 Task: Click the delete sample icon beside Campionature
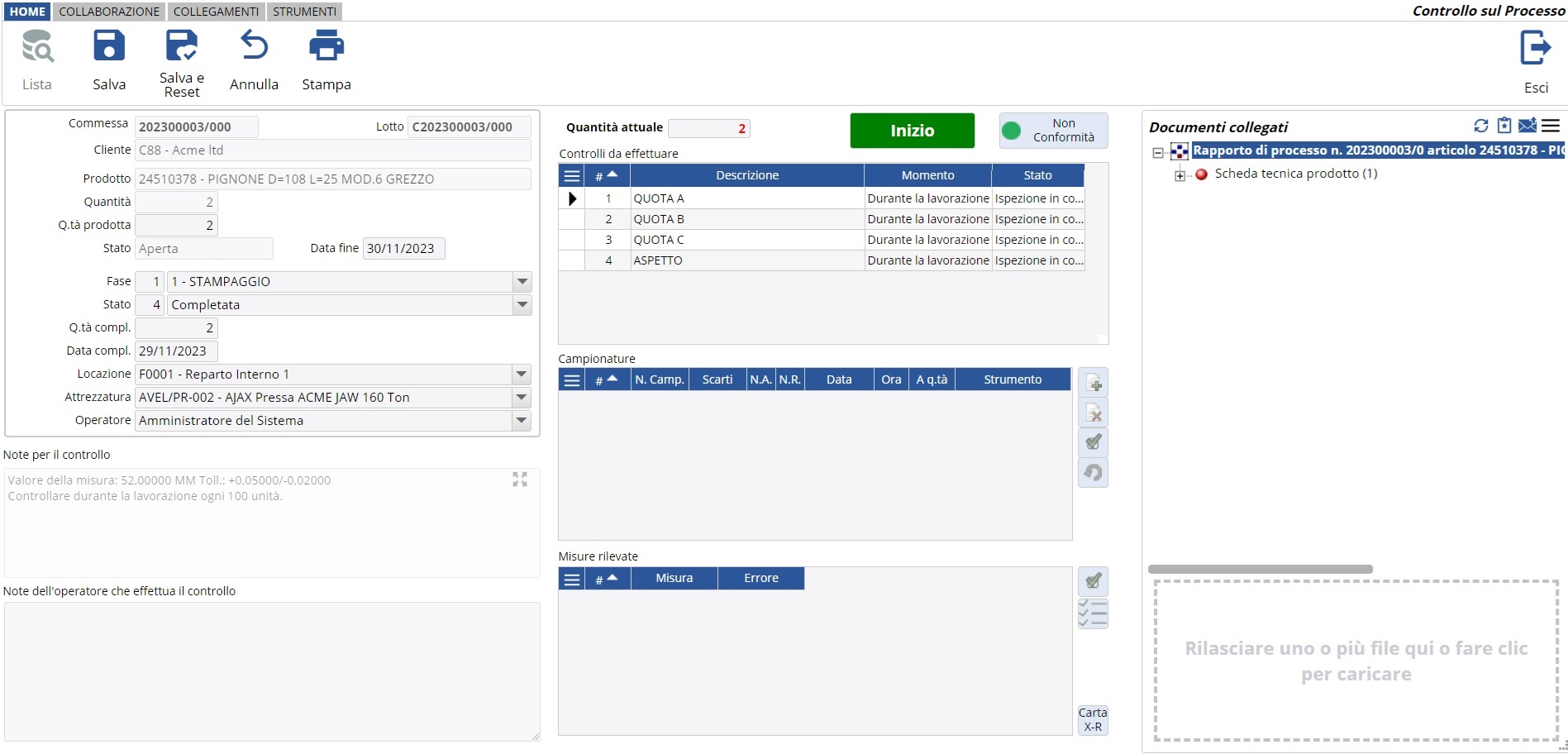point(1093,413)
